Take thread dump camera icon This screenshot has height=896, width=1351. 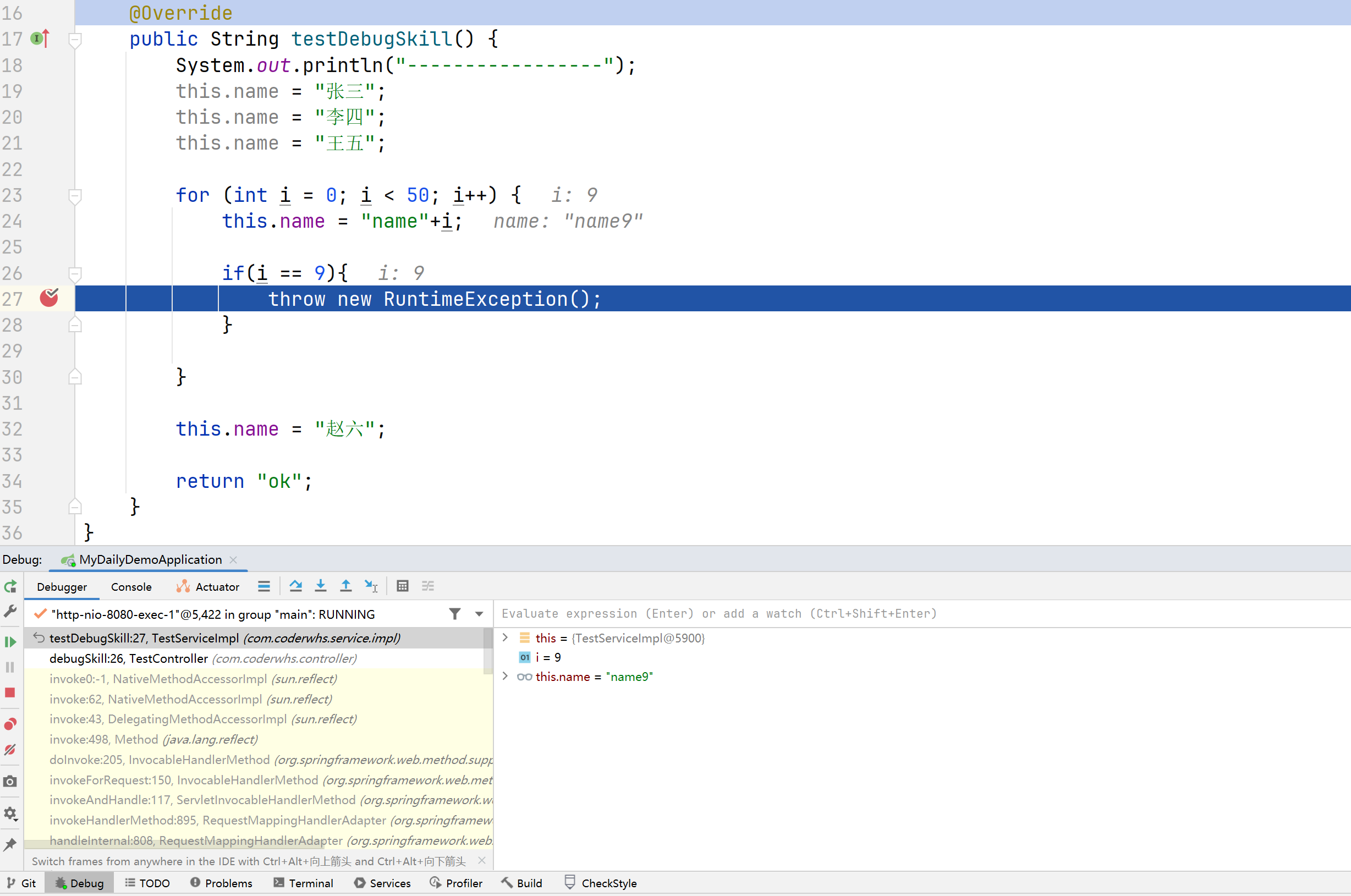(x=10, y=781)
